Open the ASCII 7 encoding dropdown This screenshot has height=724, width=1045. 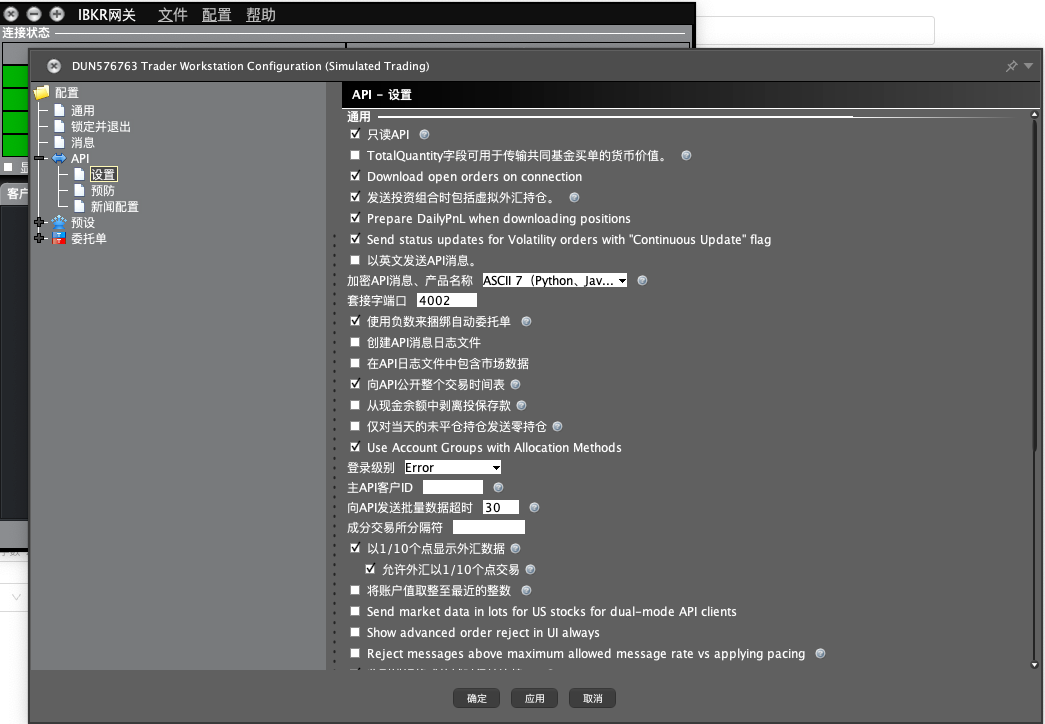click(554, 281)
